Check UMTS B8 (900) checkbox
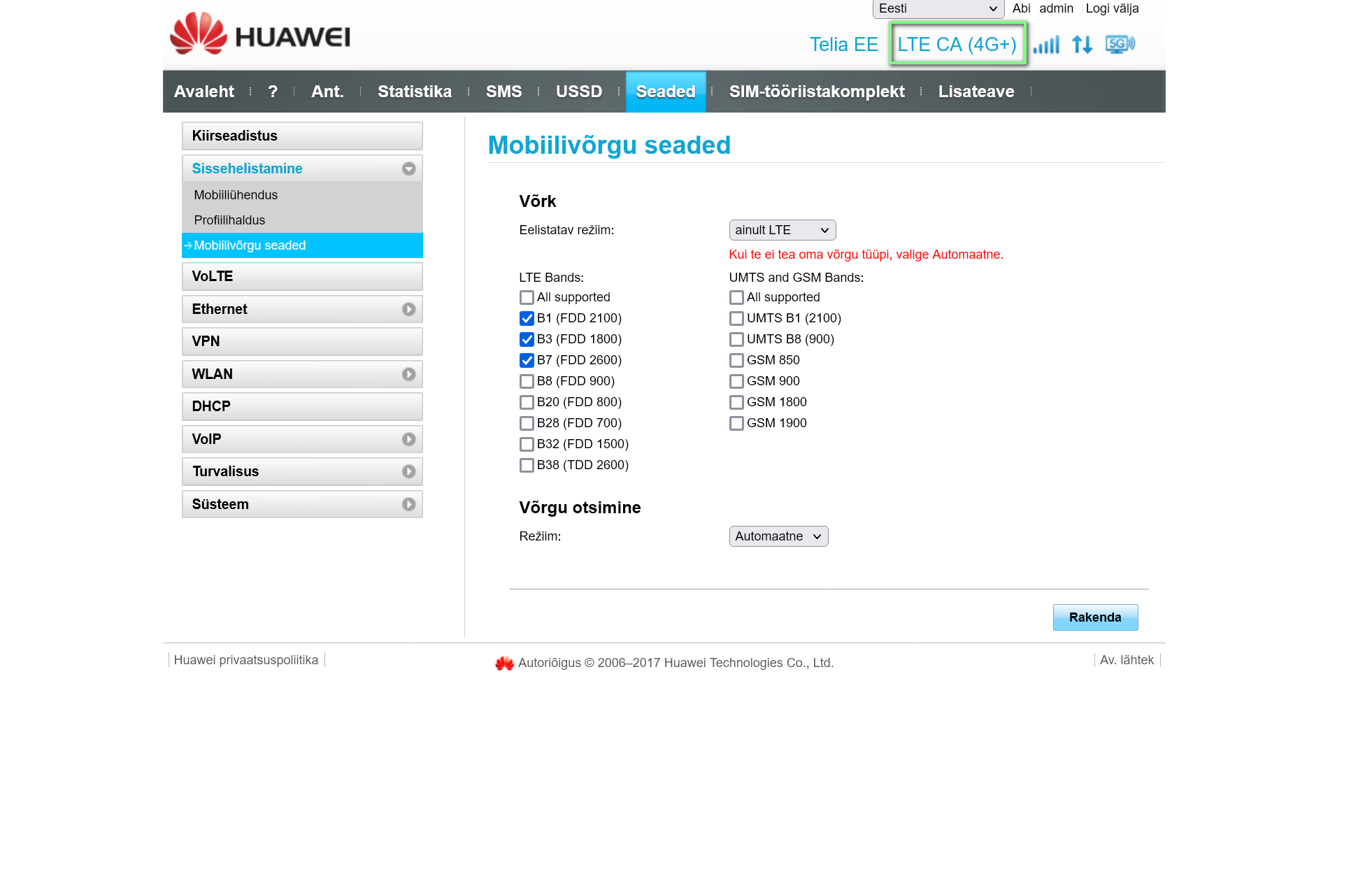Image resolution: width=1372 pixels, height=888 pixels. pos(736,339)
